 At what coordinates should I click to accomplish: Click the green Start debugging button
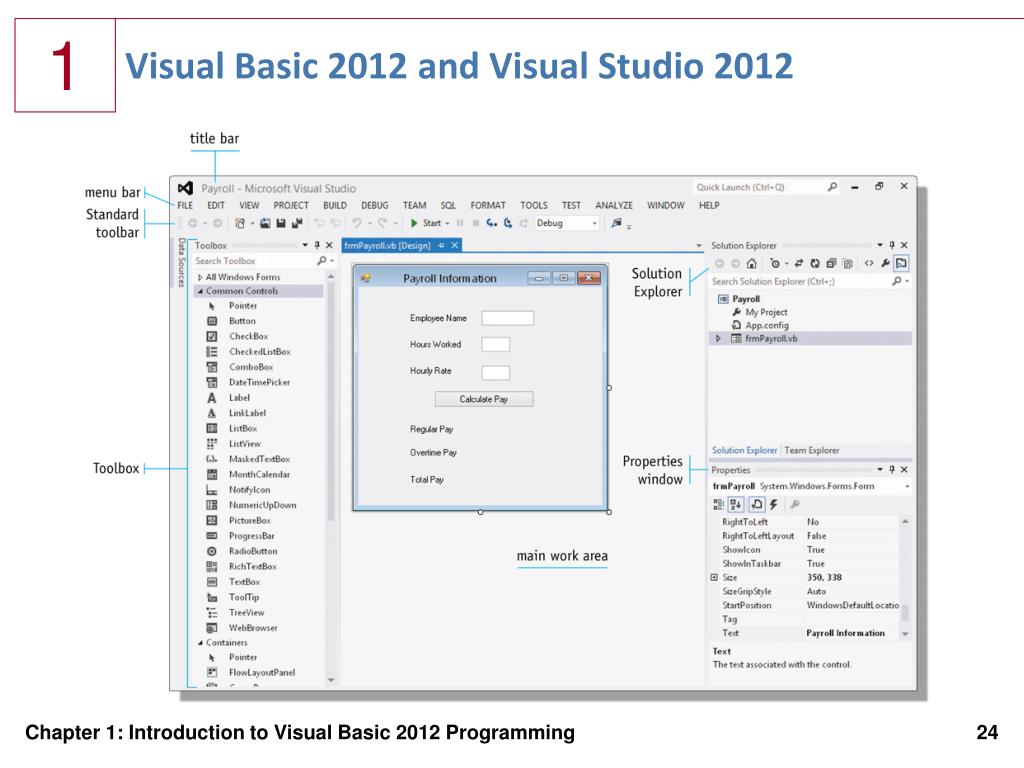[x=414, y=223]
